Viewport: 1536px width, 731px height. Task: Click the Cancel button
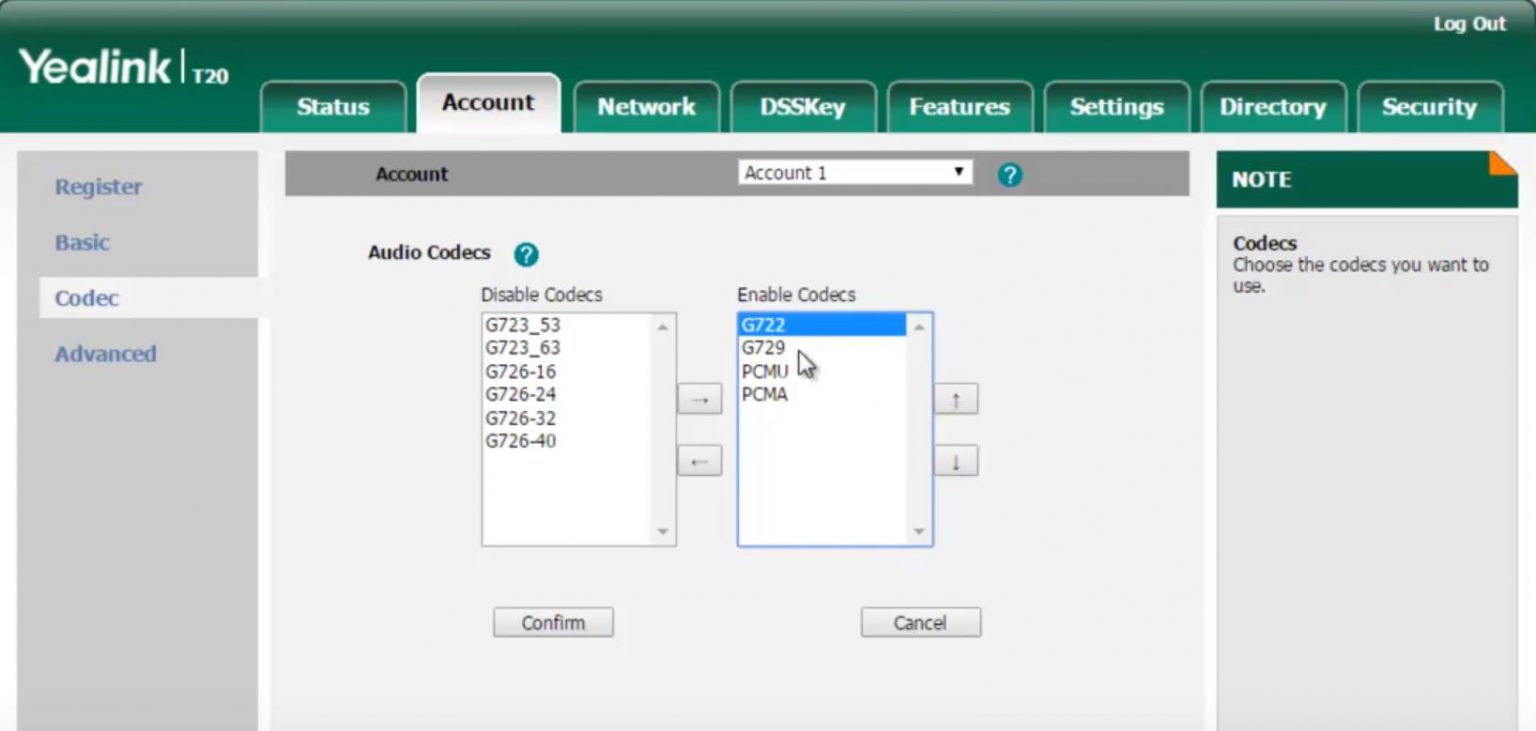(x=920, y=623)
